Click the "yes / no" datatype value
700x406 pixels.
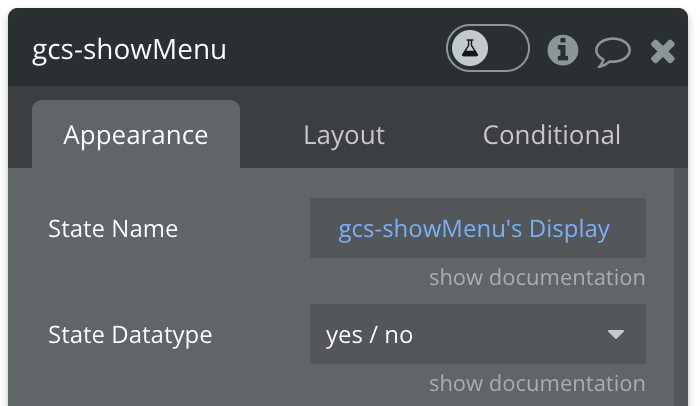pos(369,335)
